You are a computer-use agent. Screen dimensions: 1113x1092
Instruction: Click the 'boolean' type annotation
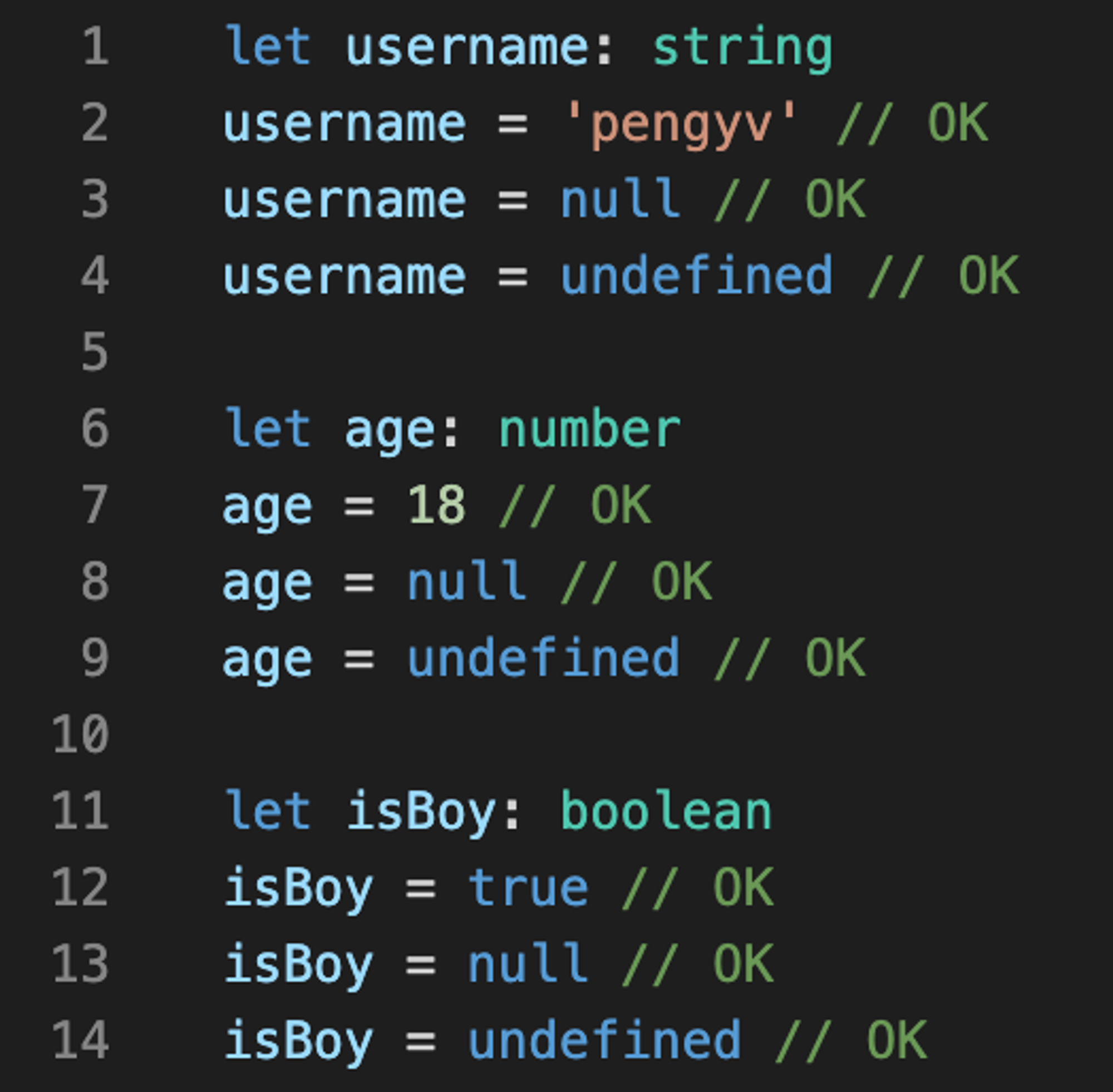pyautogui.click(x=666, y=811)
